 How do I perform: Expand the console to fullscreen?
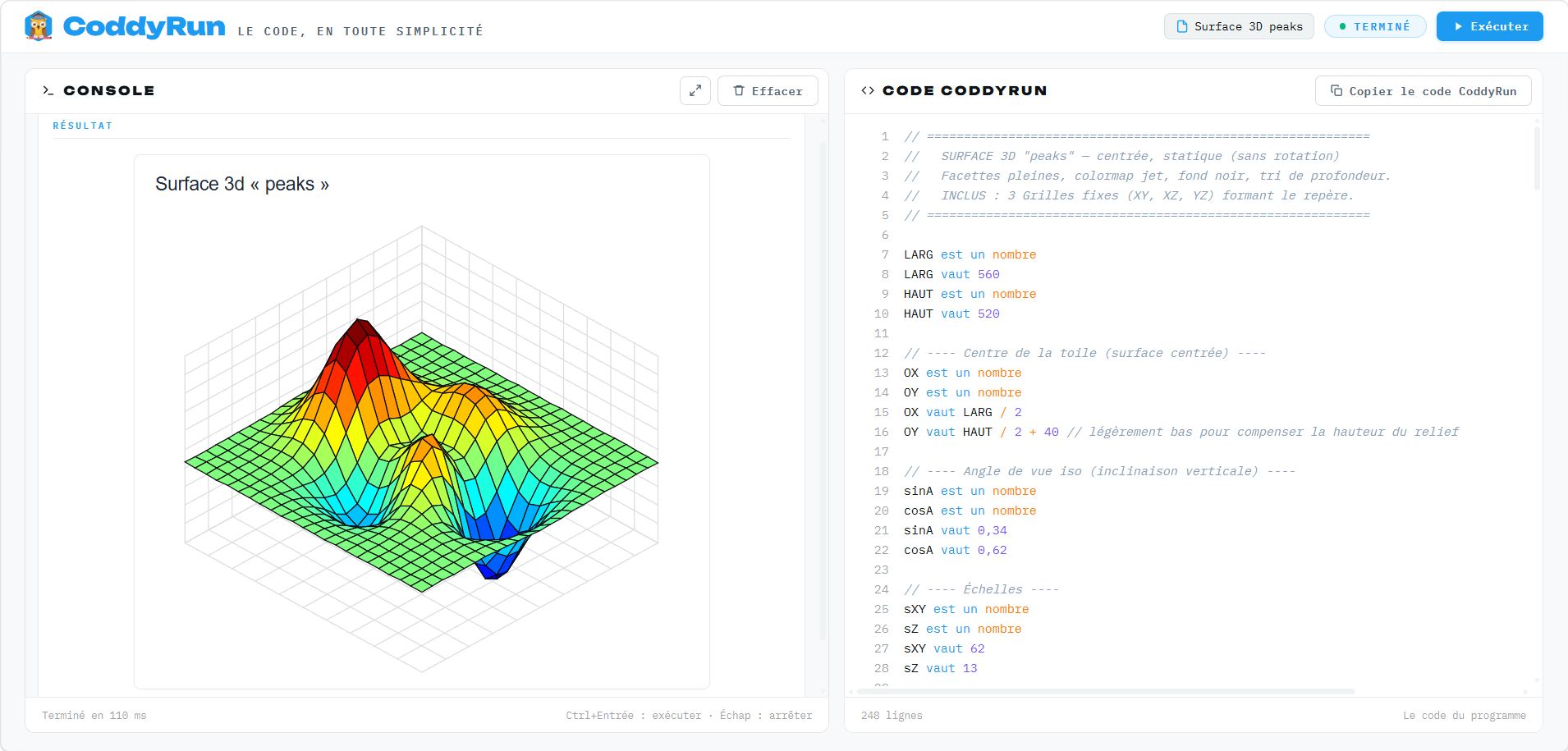point(695,91)
